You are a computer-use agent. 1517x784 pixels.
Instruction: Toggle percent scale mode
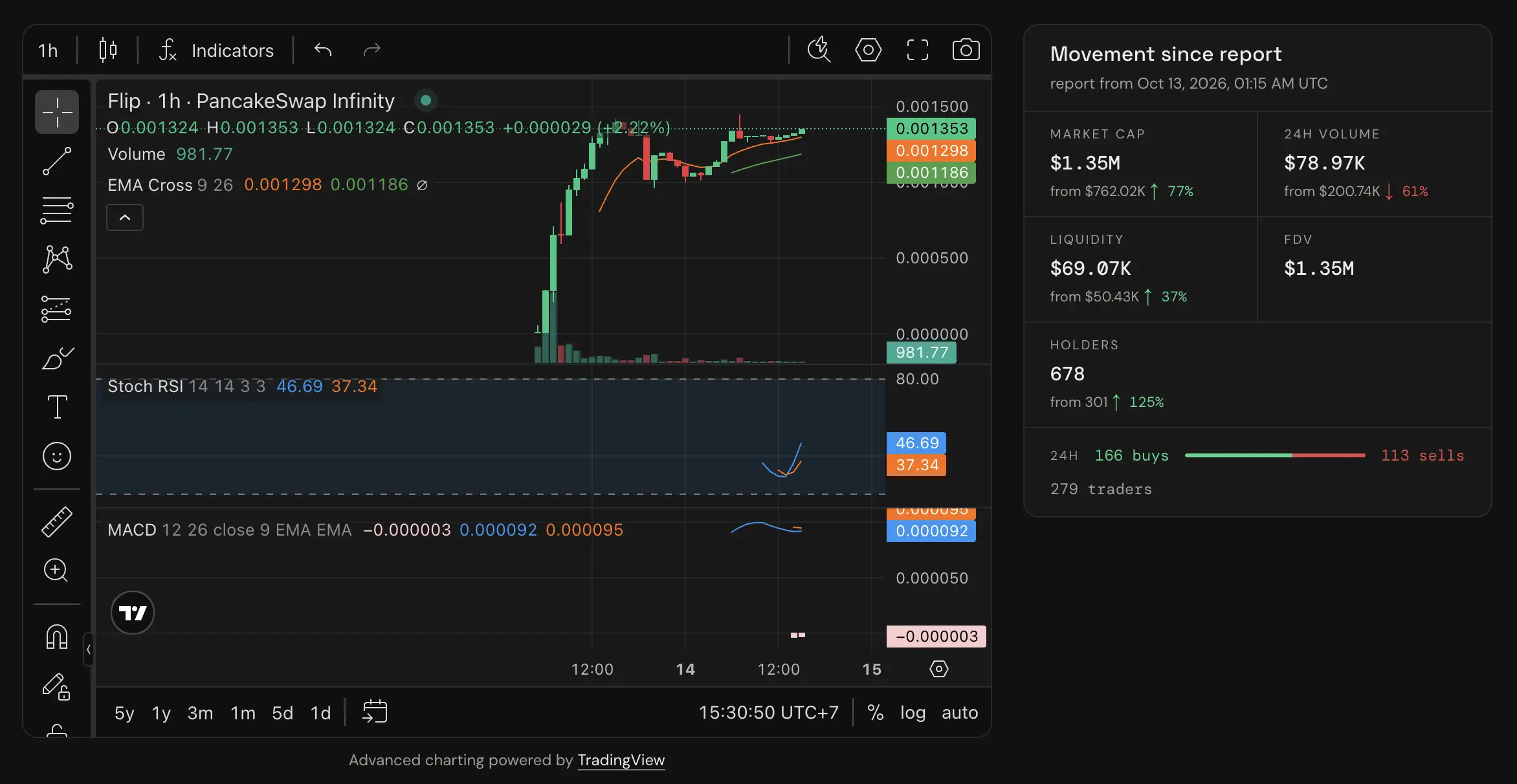(875, 713)
